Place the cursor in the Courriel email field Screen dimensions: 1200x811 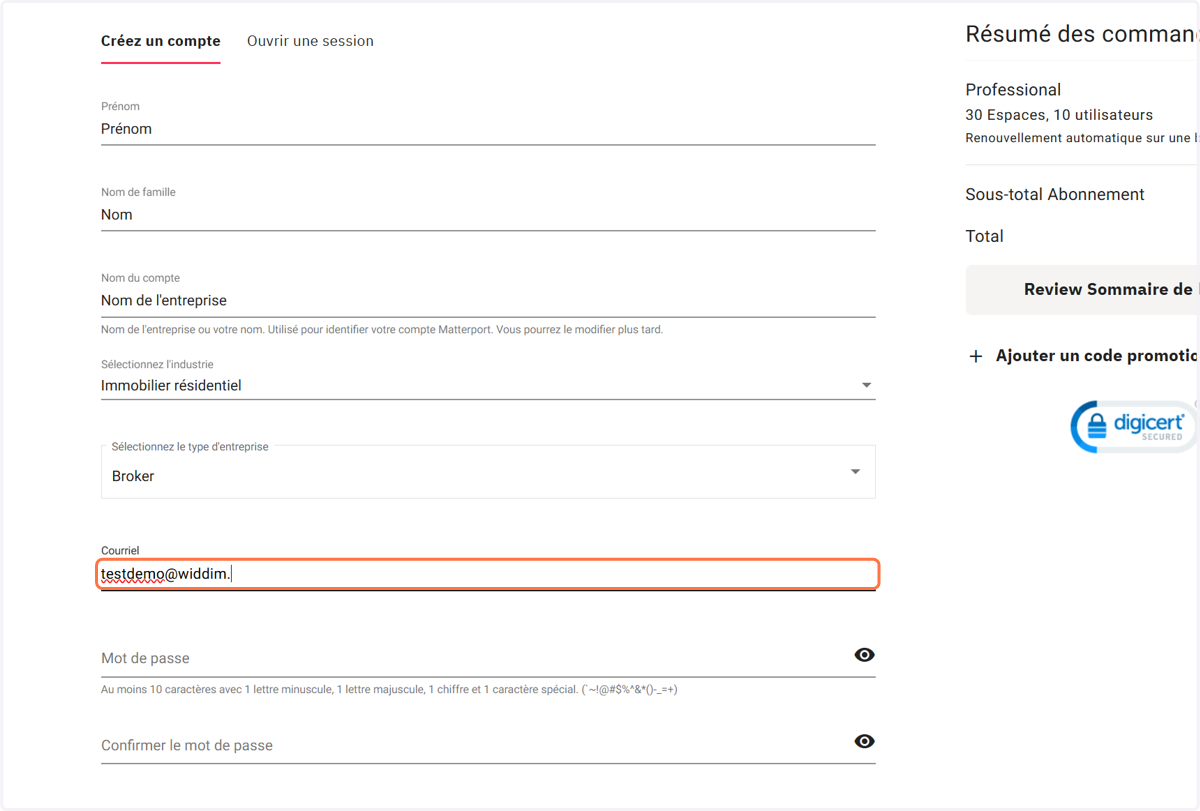pos(488,574)
